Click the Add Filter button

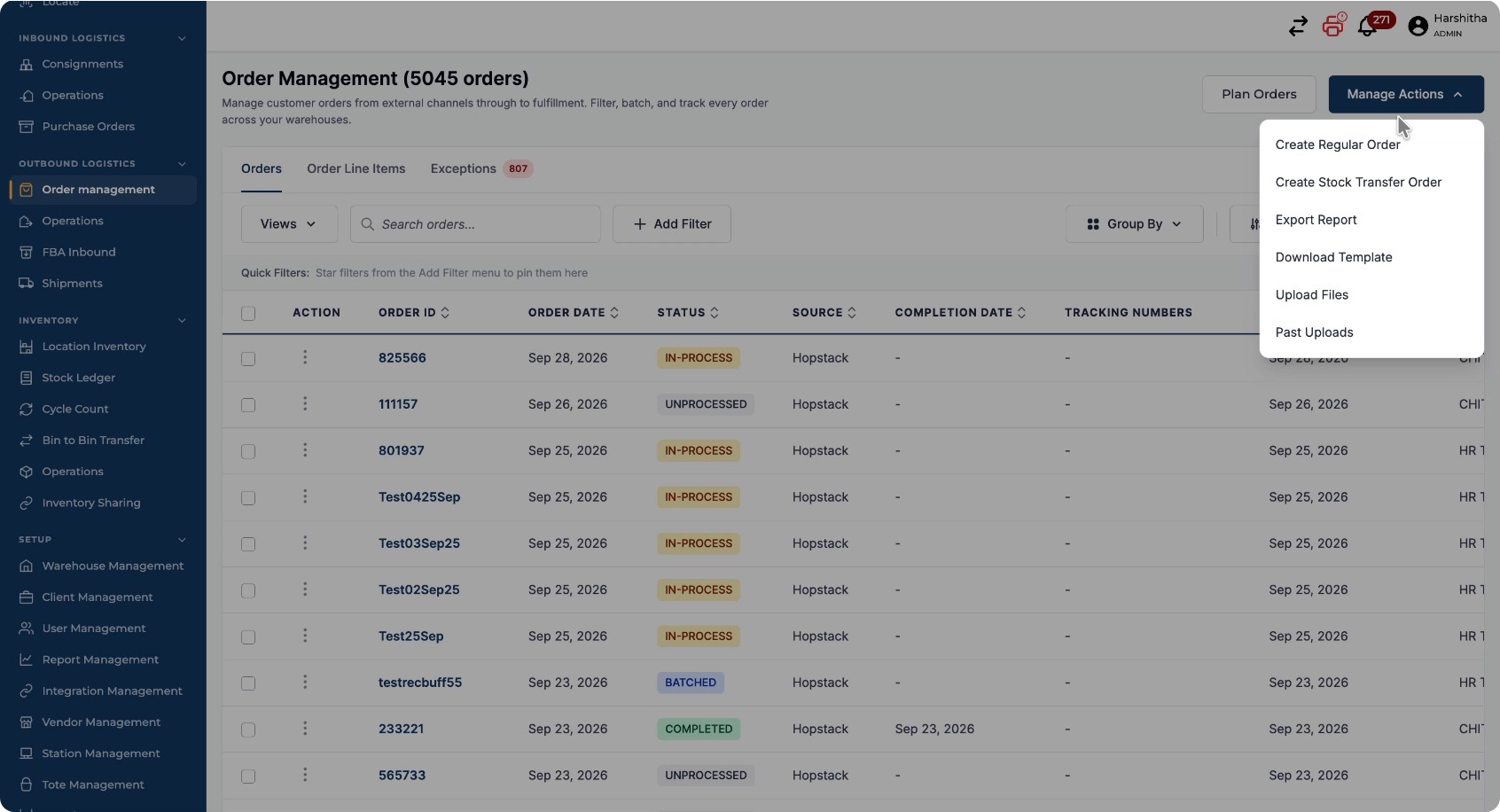click(x=672, y=224)
